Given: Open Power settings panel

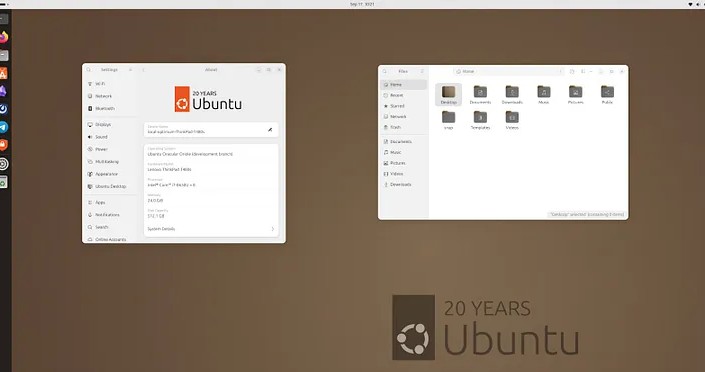Looking at the screenshot, I should 111,149.
